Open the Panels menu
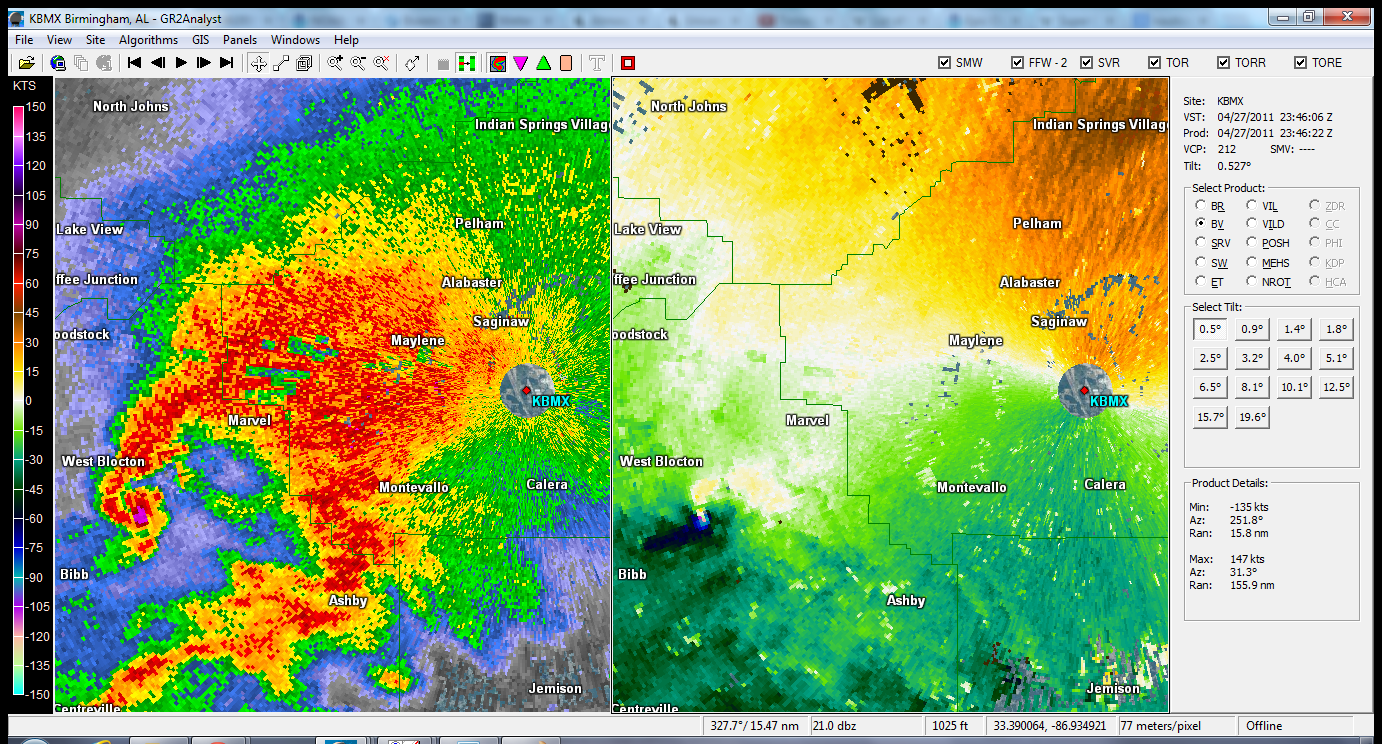 [240, 40]
